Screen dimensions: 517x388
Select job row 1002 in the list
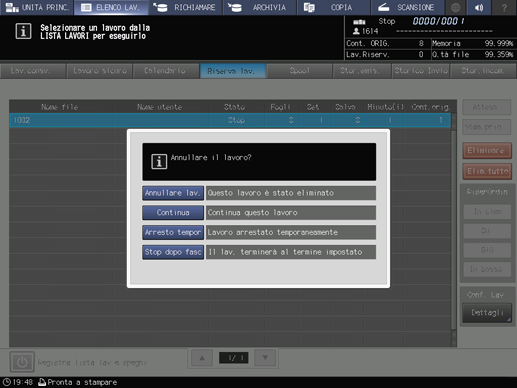coord(230,120)
